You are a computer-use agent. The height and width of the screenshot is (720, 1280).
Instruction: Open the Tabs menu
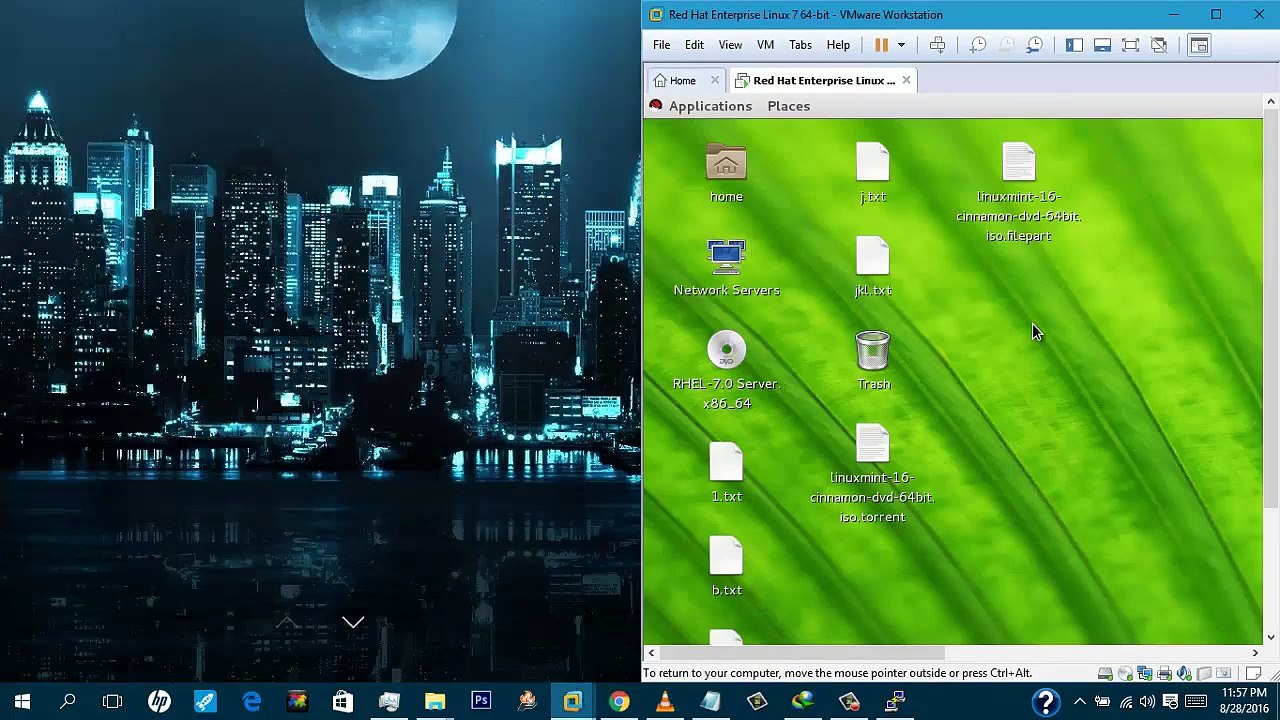point(800,45)
